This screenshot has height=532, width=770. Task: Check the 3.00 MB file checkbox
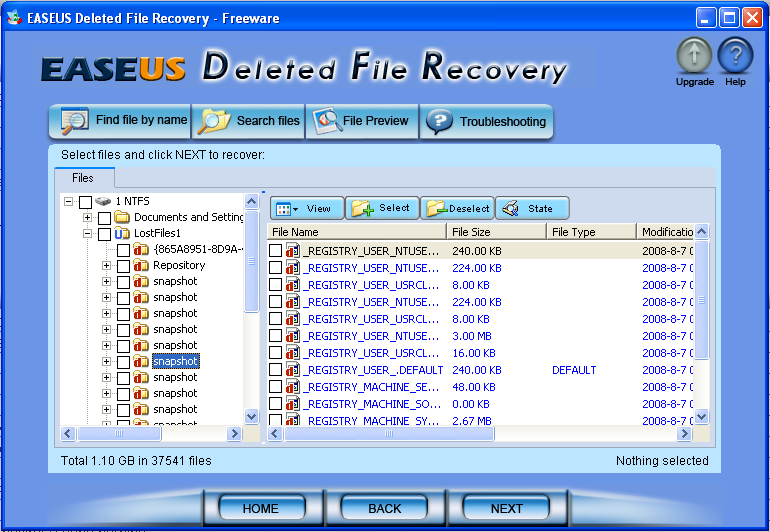(x=275, y=336)
